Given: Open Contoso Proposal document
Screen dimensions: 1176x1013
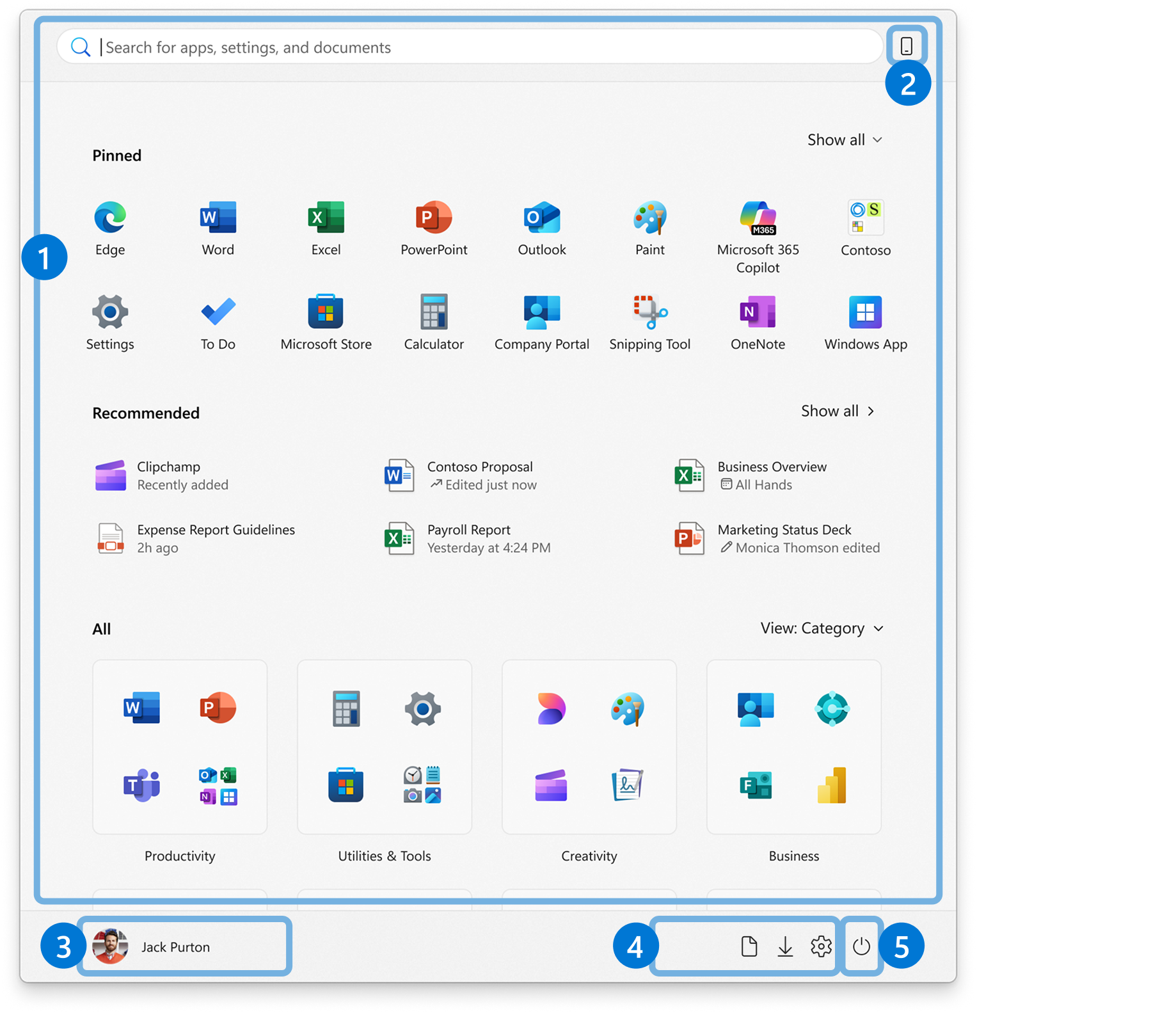Looking at the screenshot, I should pyautogui.click(x=461, y=475).
